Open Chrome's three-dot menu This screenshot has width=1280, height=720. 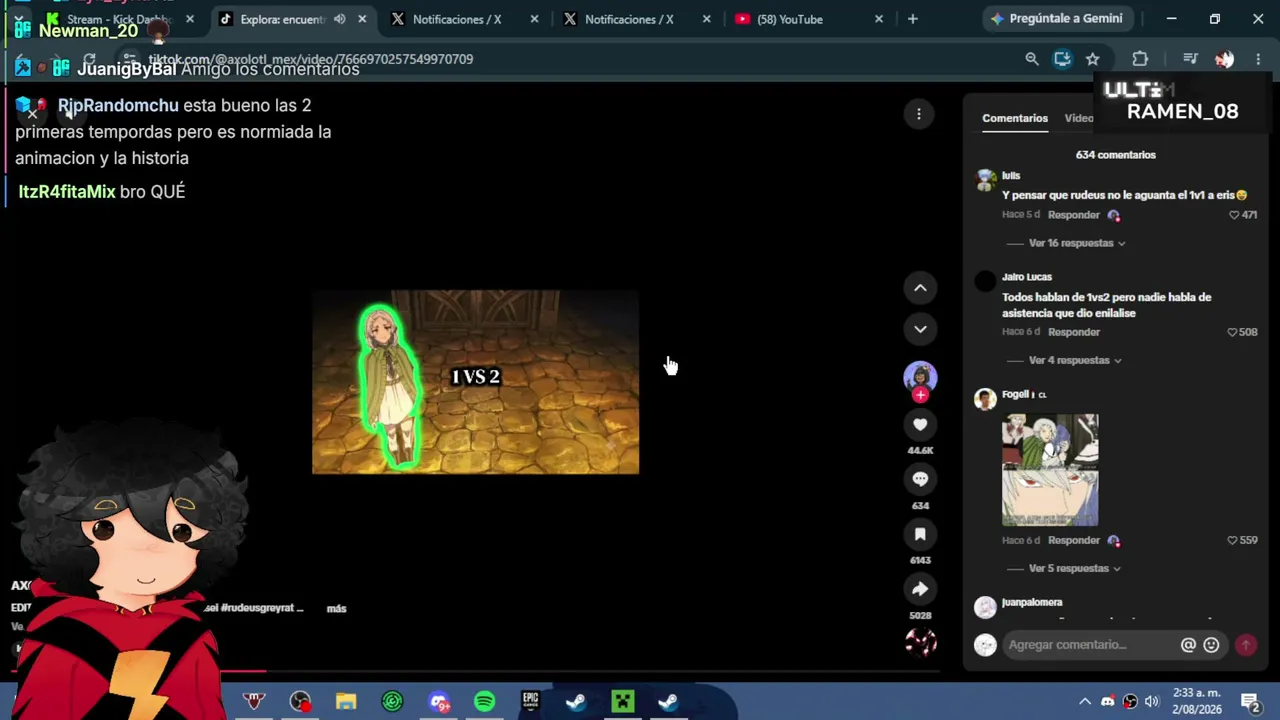pyautogui.click(x=1258, y=59)
